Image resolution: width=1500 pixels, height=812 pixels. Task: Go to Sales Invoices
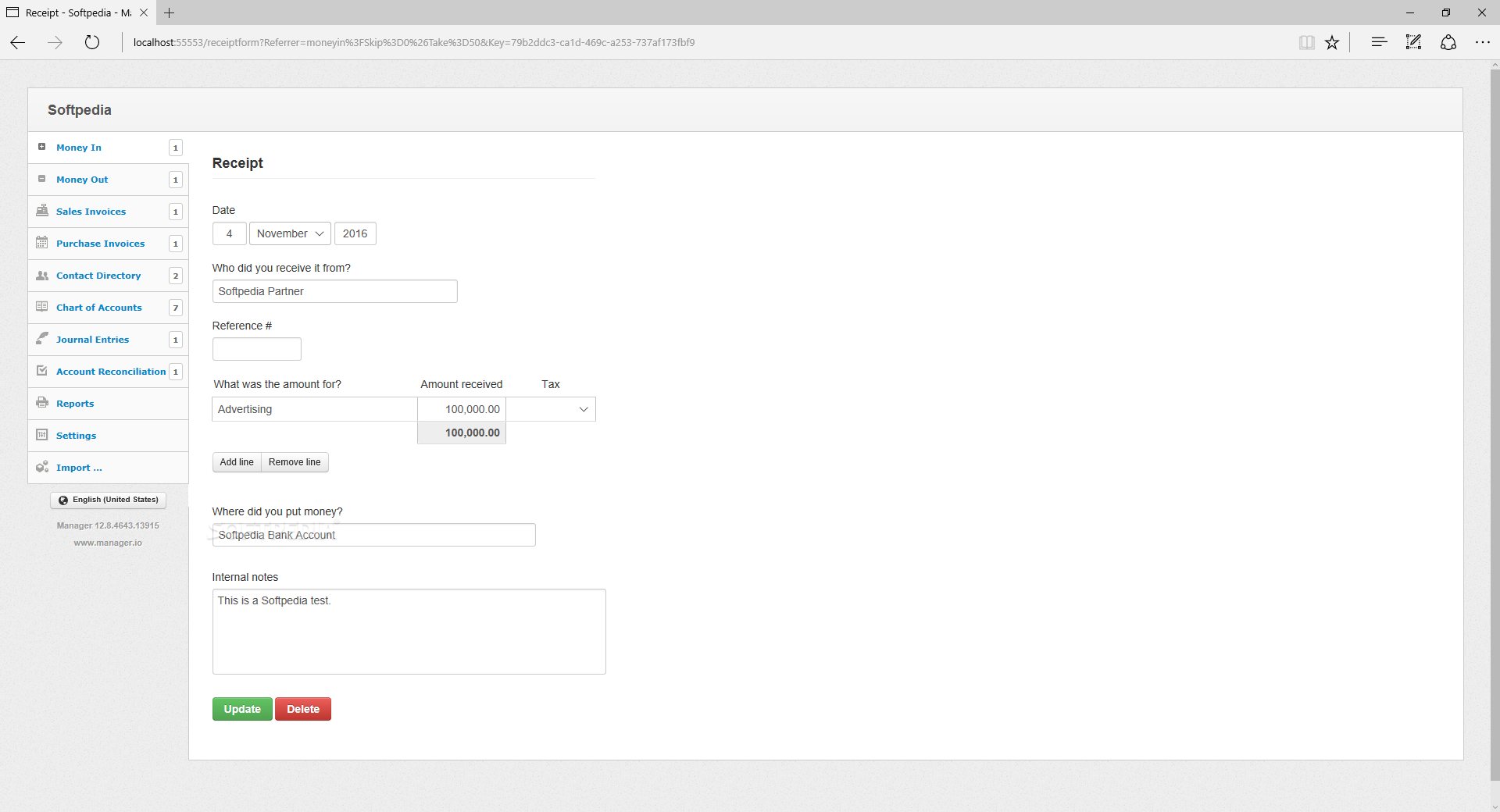[x=91, y=212]
